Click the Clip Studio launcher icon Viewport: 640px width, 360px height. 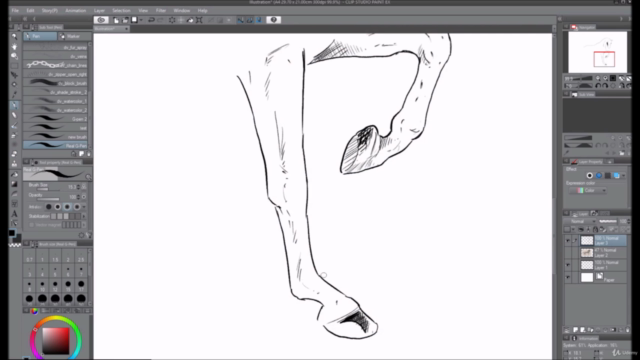click(101, 20)
